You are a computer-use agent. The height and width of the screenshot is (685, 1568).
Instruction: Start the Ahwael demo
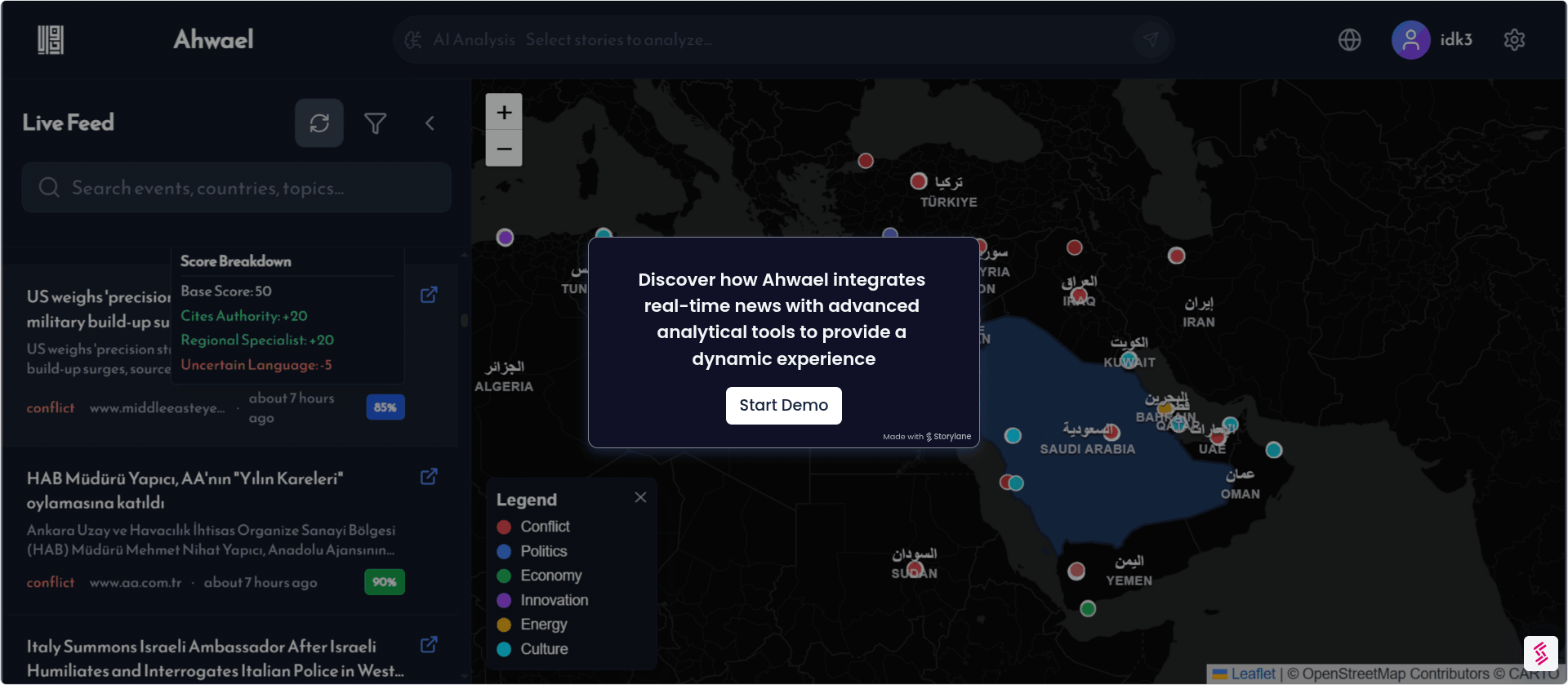pyautogui.click(x=784, y=406)
